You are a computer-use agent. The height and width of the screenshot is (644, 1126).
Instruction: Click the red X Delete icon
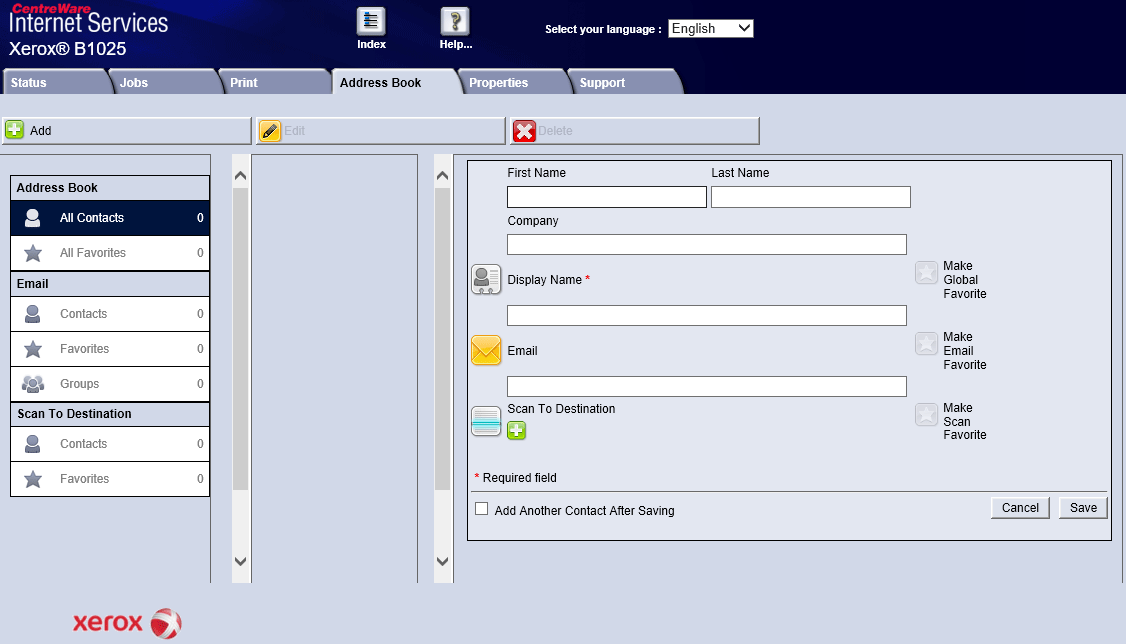point(524,131)
